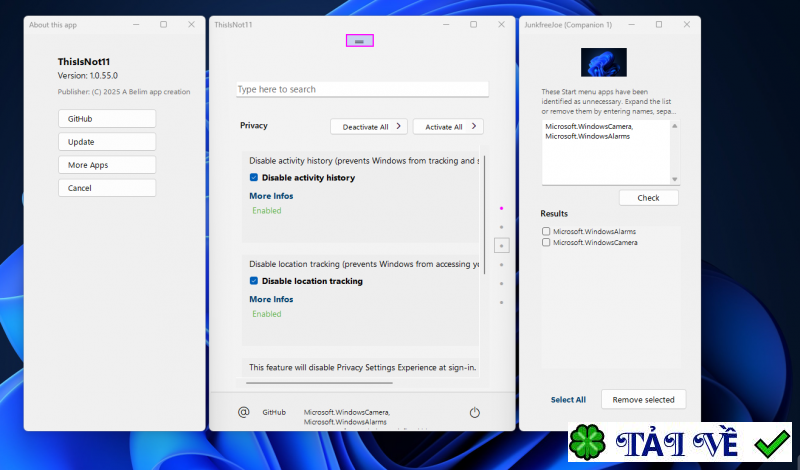Click the @ icon in bottom bar

click(x=243, y=412)
